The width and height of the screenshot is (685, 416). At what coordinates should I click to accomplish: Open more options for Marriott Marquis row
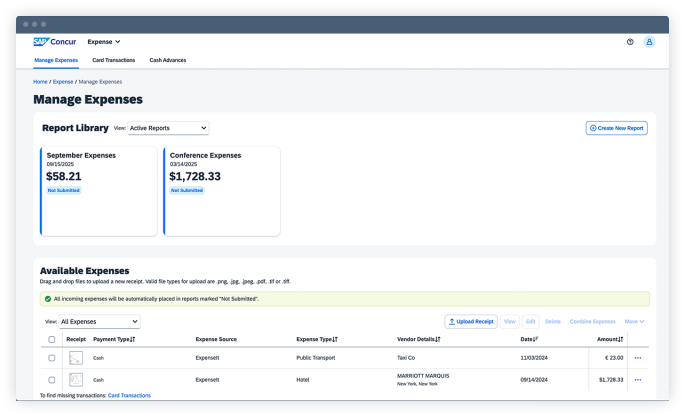(x=637, y=380)
